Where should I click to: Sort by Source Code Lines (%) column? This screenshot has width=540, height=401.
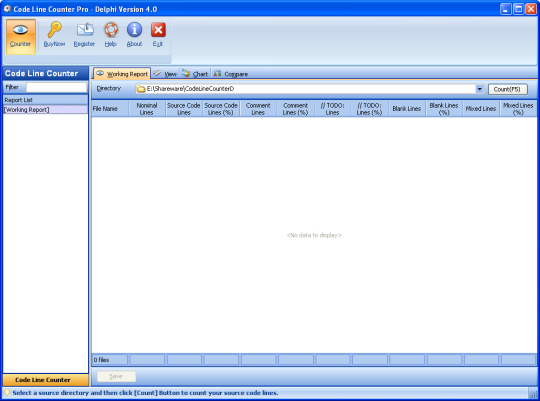221,109
